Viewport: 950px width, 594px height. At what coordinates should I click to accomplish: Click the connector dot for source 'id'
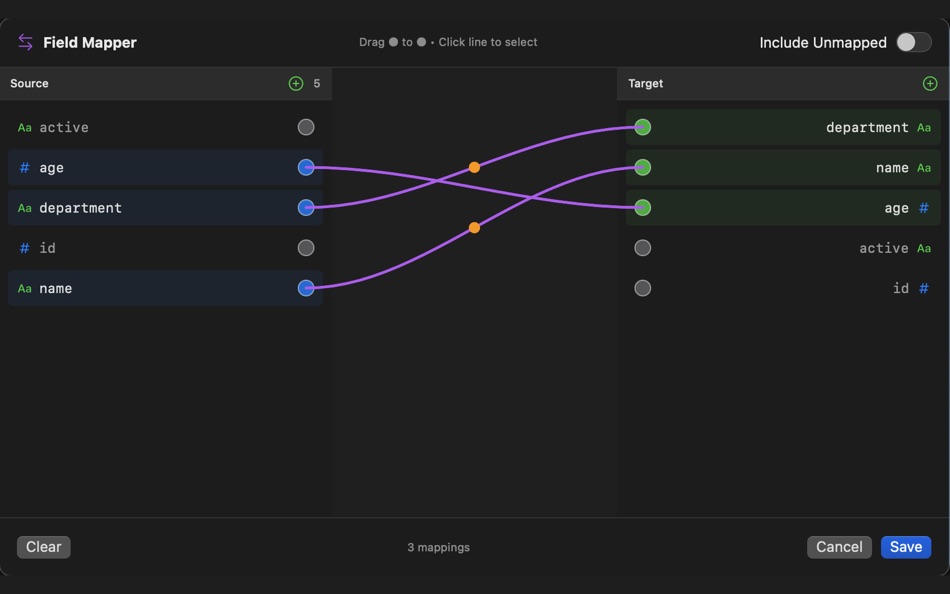click(x=306, y=248)
